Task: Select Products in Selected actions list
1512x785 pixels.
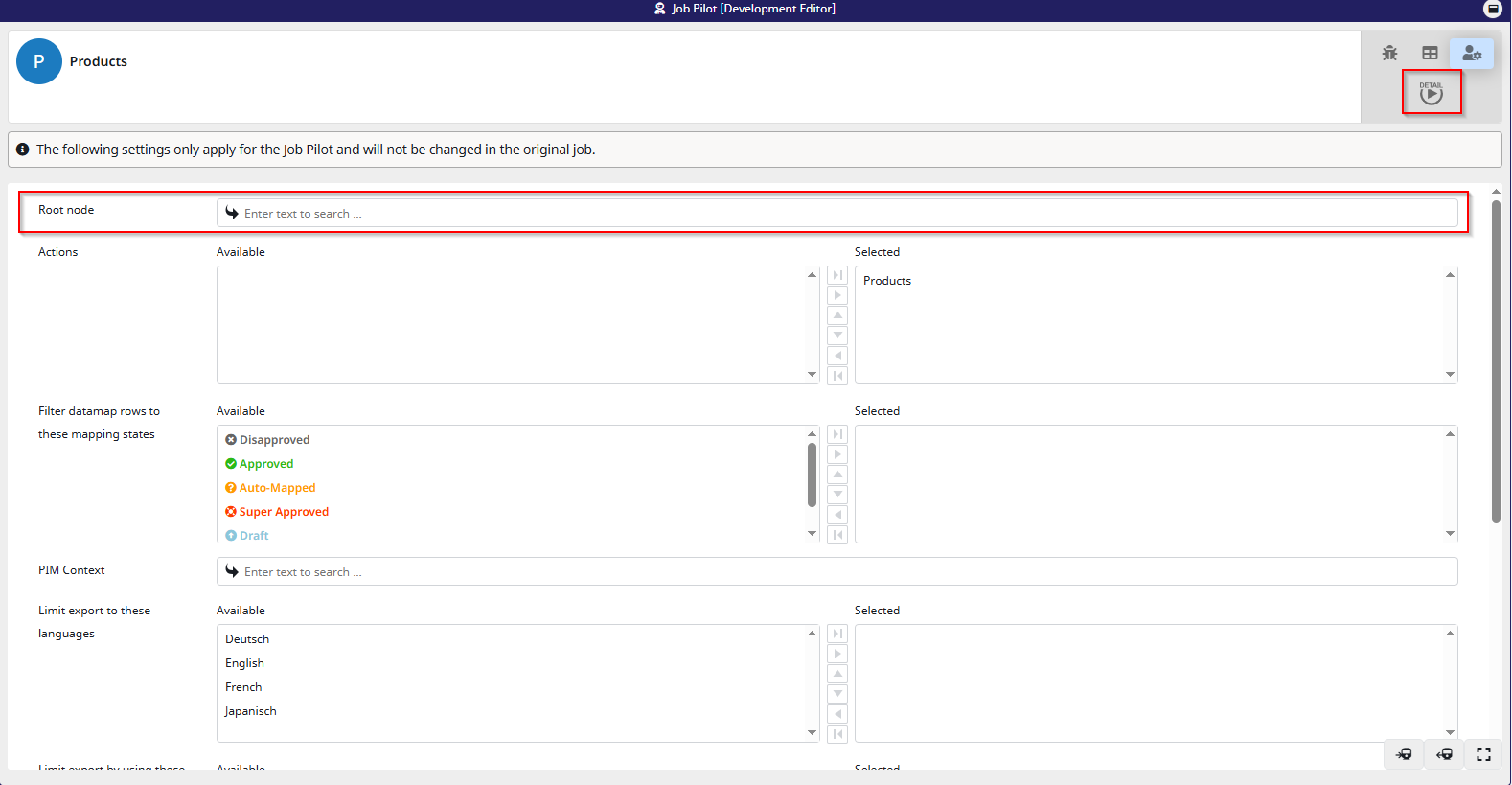Action: 887,281
